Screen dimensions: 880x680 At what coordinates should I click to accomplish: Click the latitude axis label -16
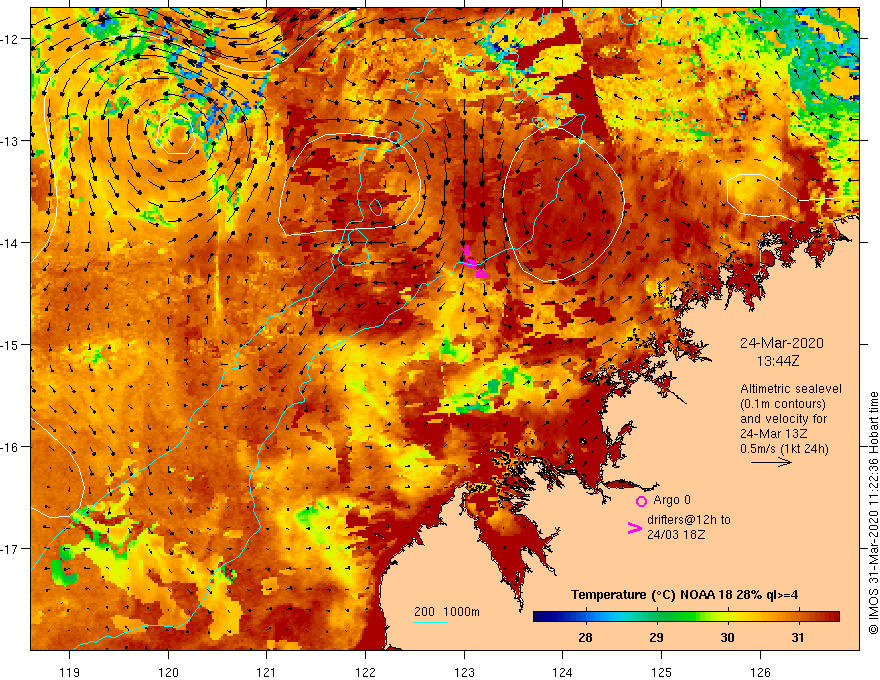(x=11, y=447)
